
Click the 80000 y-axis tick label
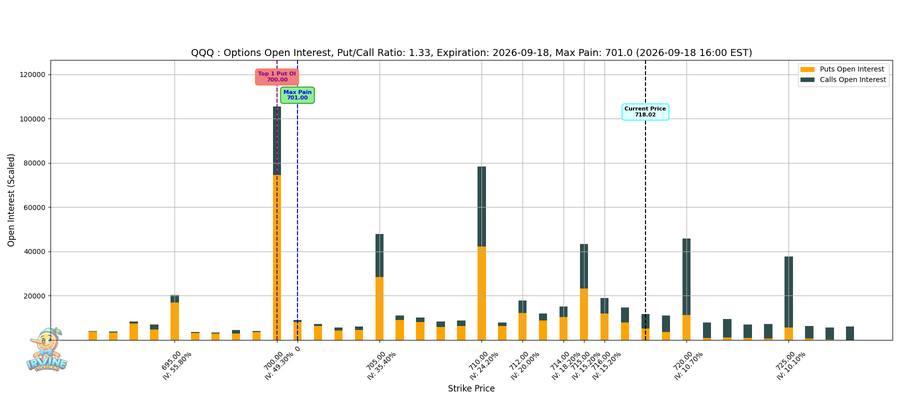pos(36,163)
